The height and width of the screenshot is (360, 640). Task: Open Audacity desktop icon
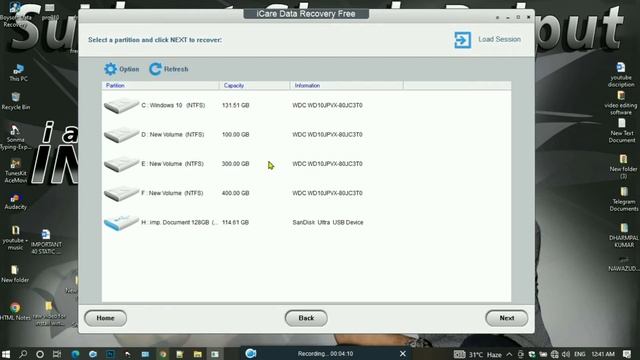(x=16, y=202)
